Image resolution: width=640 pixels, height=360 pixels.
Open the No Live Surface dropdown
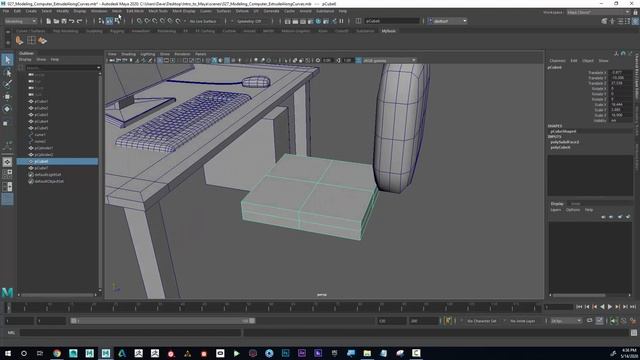203,21
